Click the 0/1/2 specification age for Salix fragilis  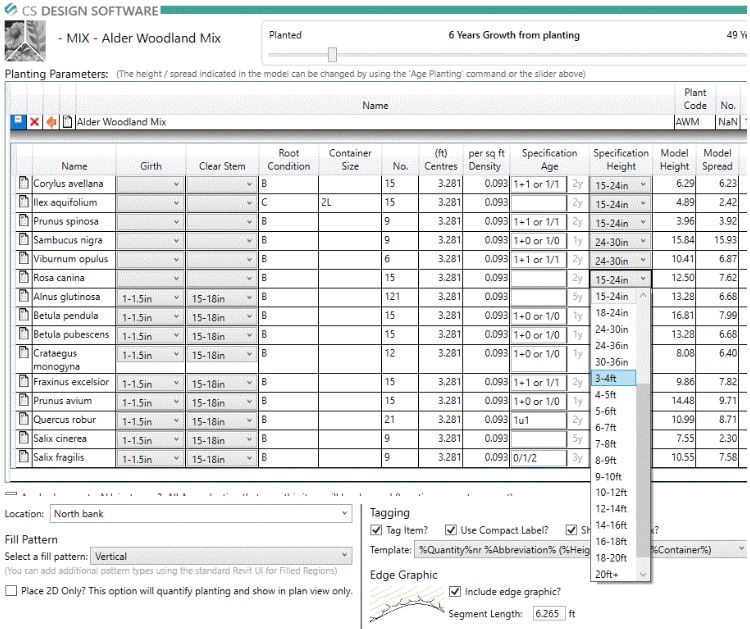(539, 458)
